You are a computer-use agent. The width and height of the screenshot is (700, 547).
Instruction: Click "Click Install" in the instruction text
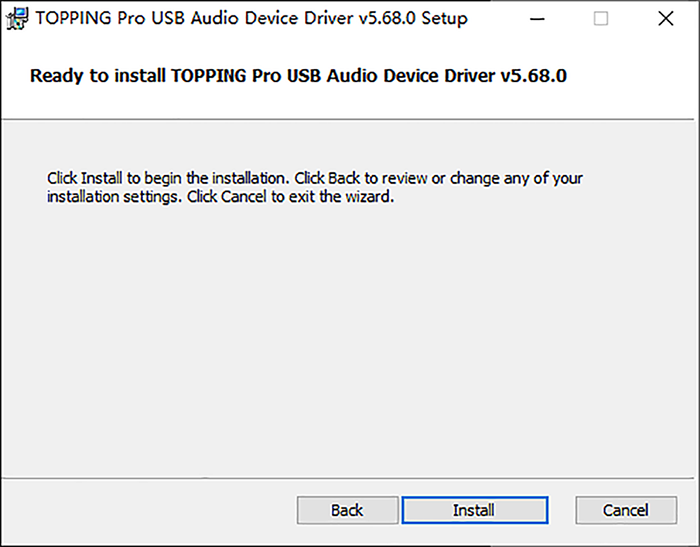(84, 178)
